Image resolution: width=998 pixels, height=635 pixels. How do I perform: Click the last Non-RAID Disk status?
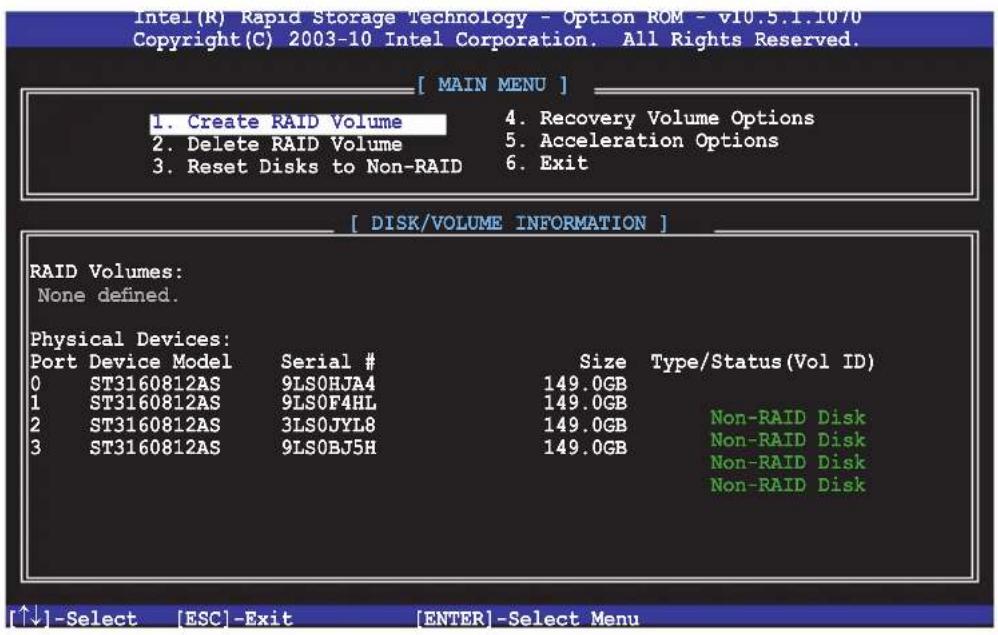(x=788, y=485)
